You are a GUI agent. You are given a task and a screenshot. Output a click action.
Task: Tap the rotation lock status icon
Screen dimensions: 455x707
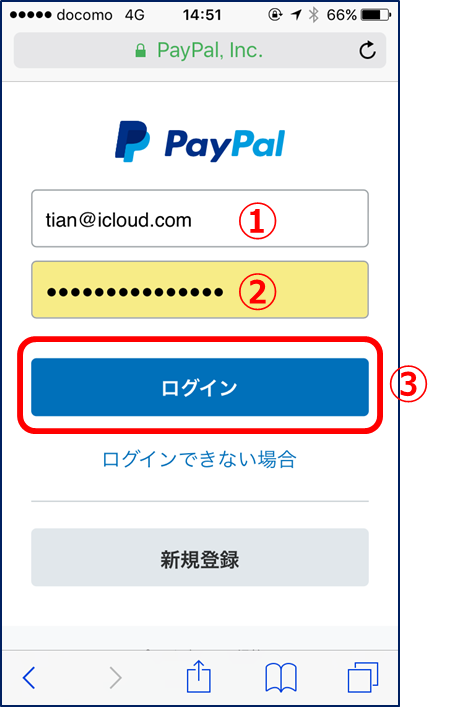(x=275, y=15)
